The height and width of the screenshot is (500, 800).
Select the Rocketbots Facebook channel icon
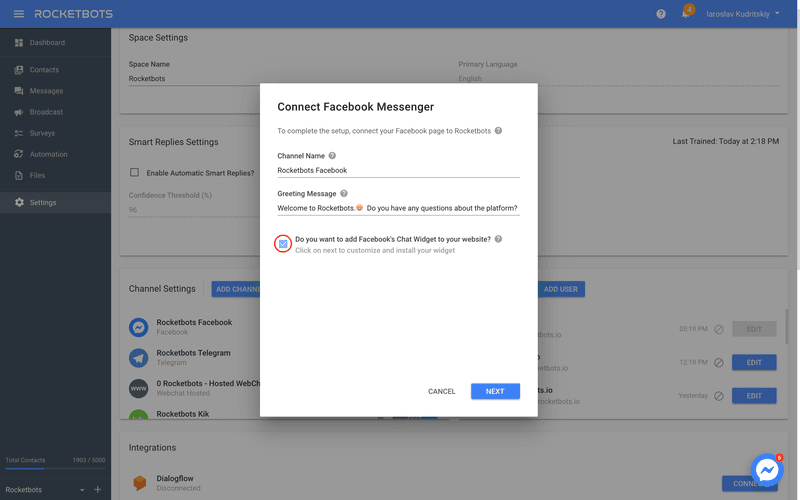[138, 327]
